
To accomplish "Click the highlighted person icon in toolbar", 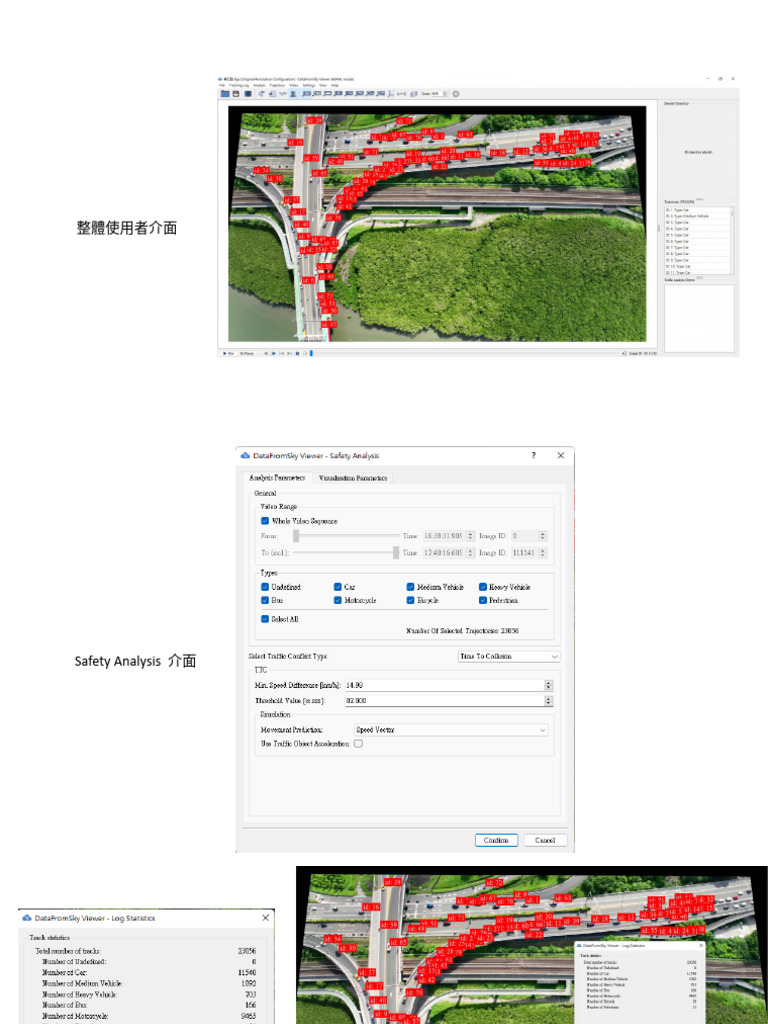I will pyautogui.click(x=293, y=93).
